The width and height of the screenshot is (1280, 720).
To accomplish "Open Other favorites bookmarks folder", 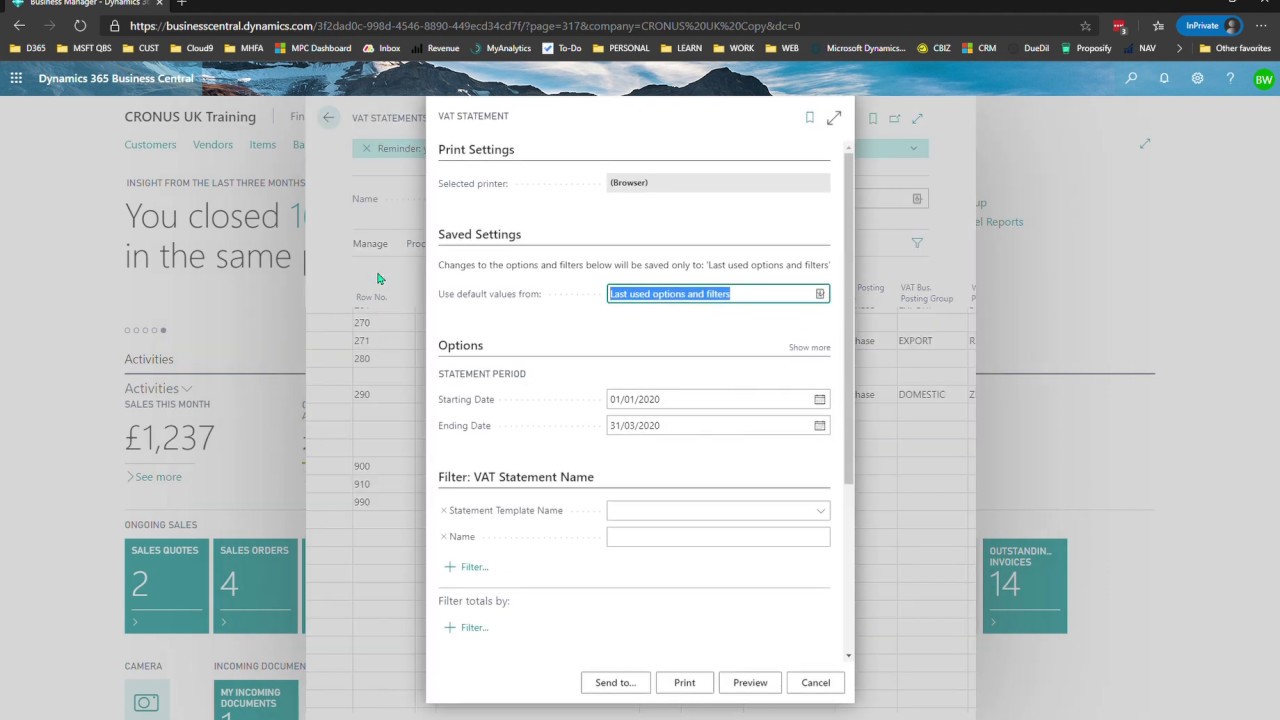I will [1235, 48].
